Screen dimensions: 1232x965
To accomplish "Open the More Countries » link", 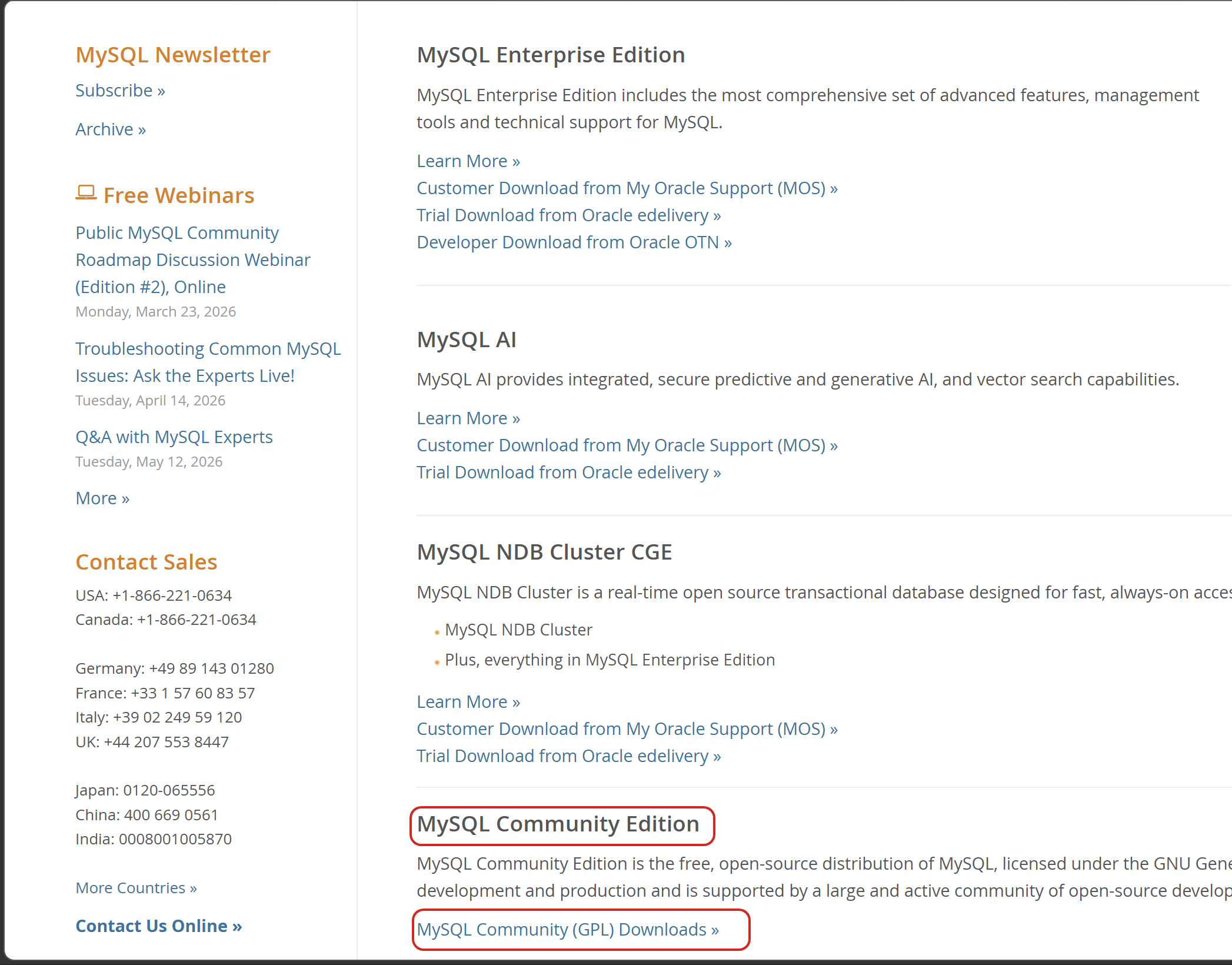I will [136, 888].
